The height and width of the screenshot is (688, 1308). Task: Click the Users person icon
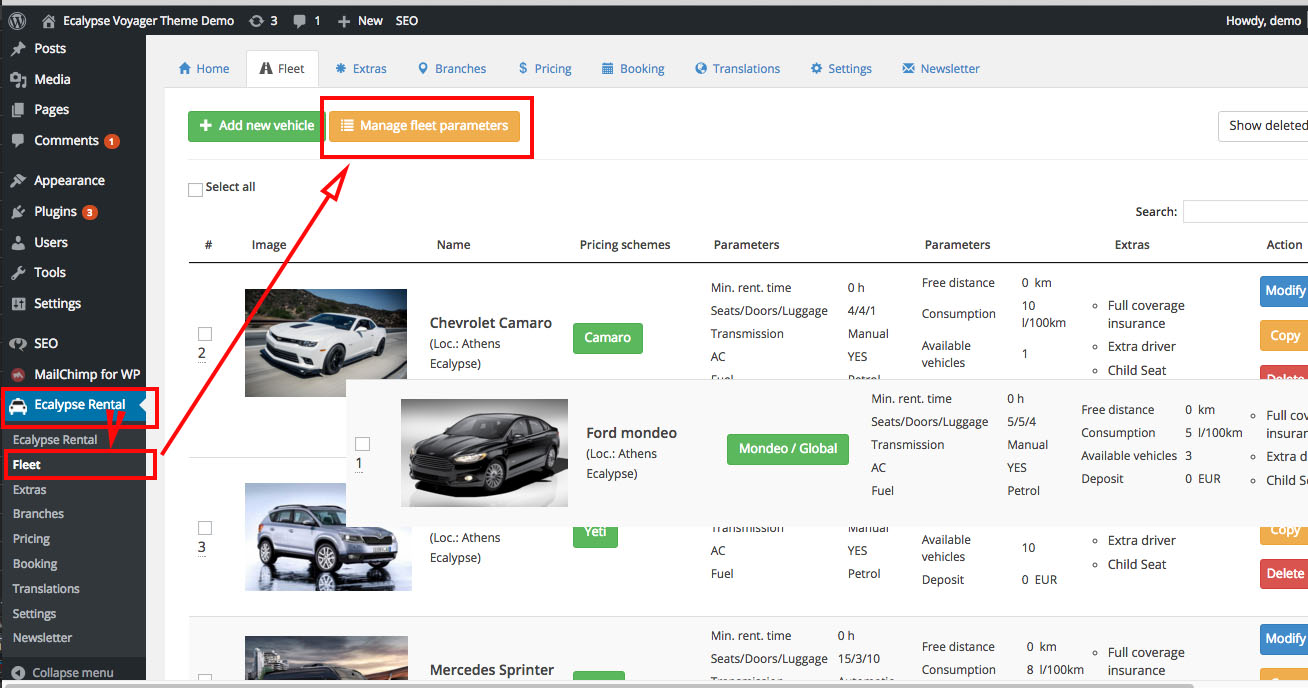pos(18,243)
